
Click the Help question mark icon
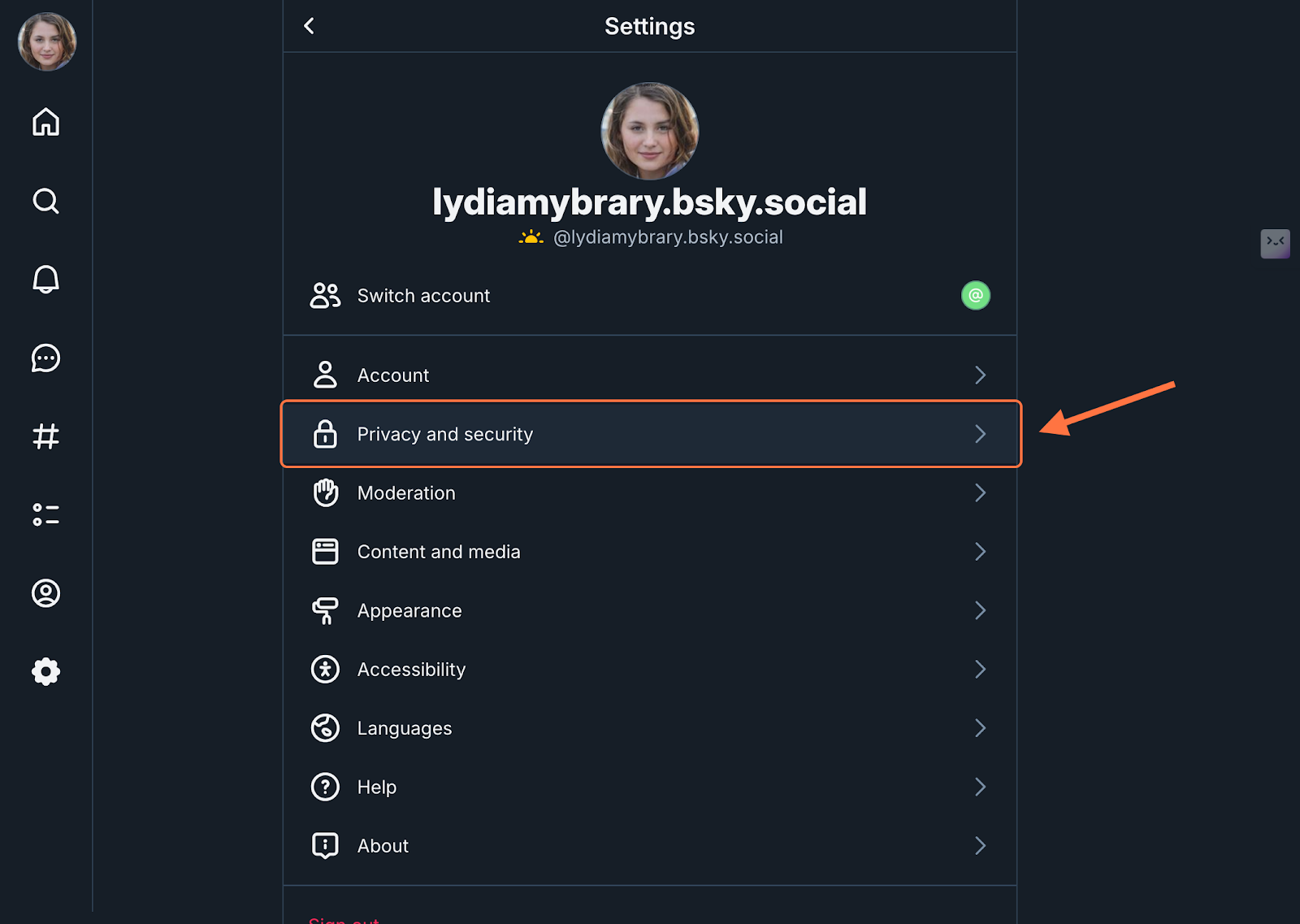[x=325, y=787]
